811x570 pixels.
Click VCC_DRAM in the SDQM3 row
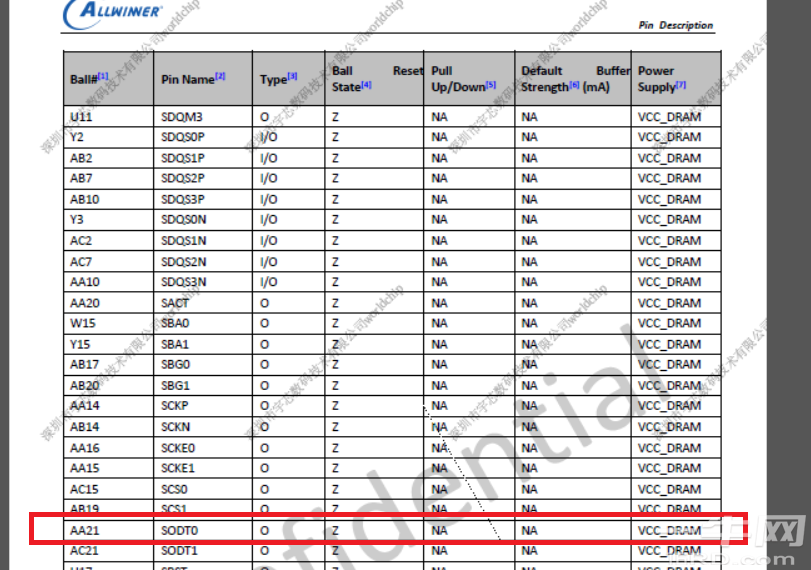pos(669,116)
